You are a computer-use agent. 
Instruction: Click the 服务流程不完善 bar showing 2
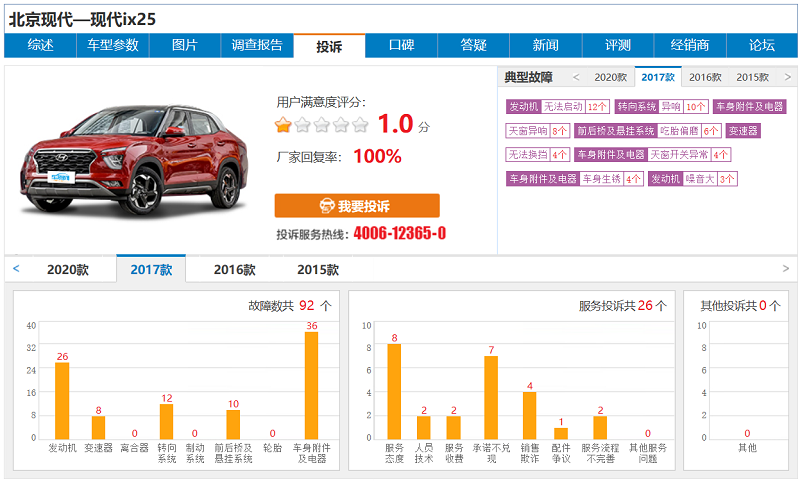coord(601,427)
